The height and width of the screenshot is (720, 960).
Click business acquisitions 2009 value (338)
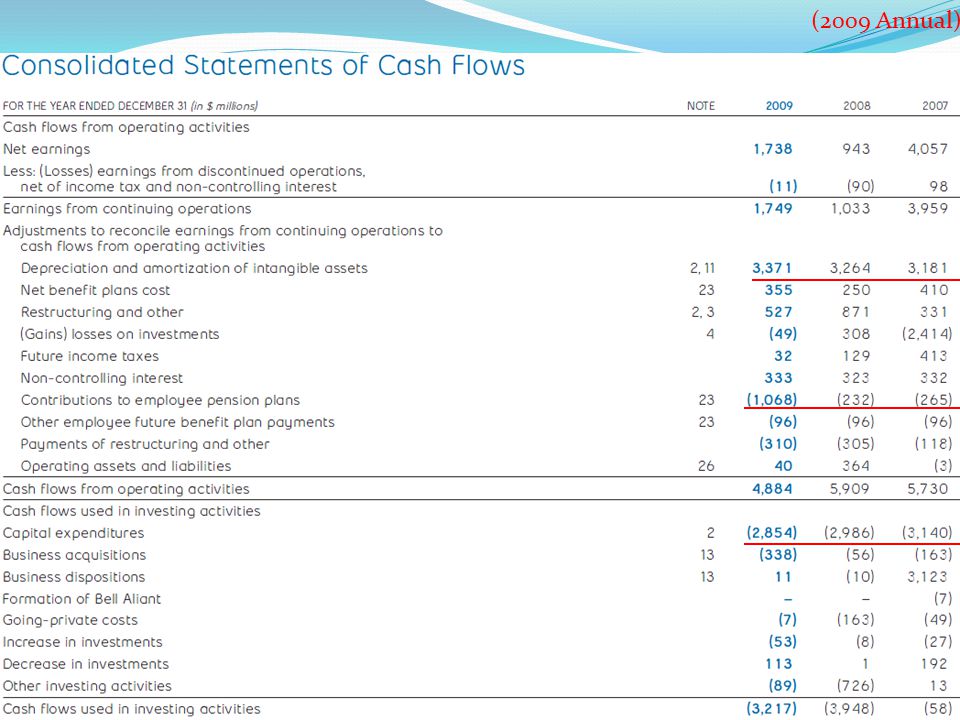tap(778, 555)
